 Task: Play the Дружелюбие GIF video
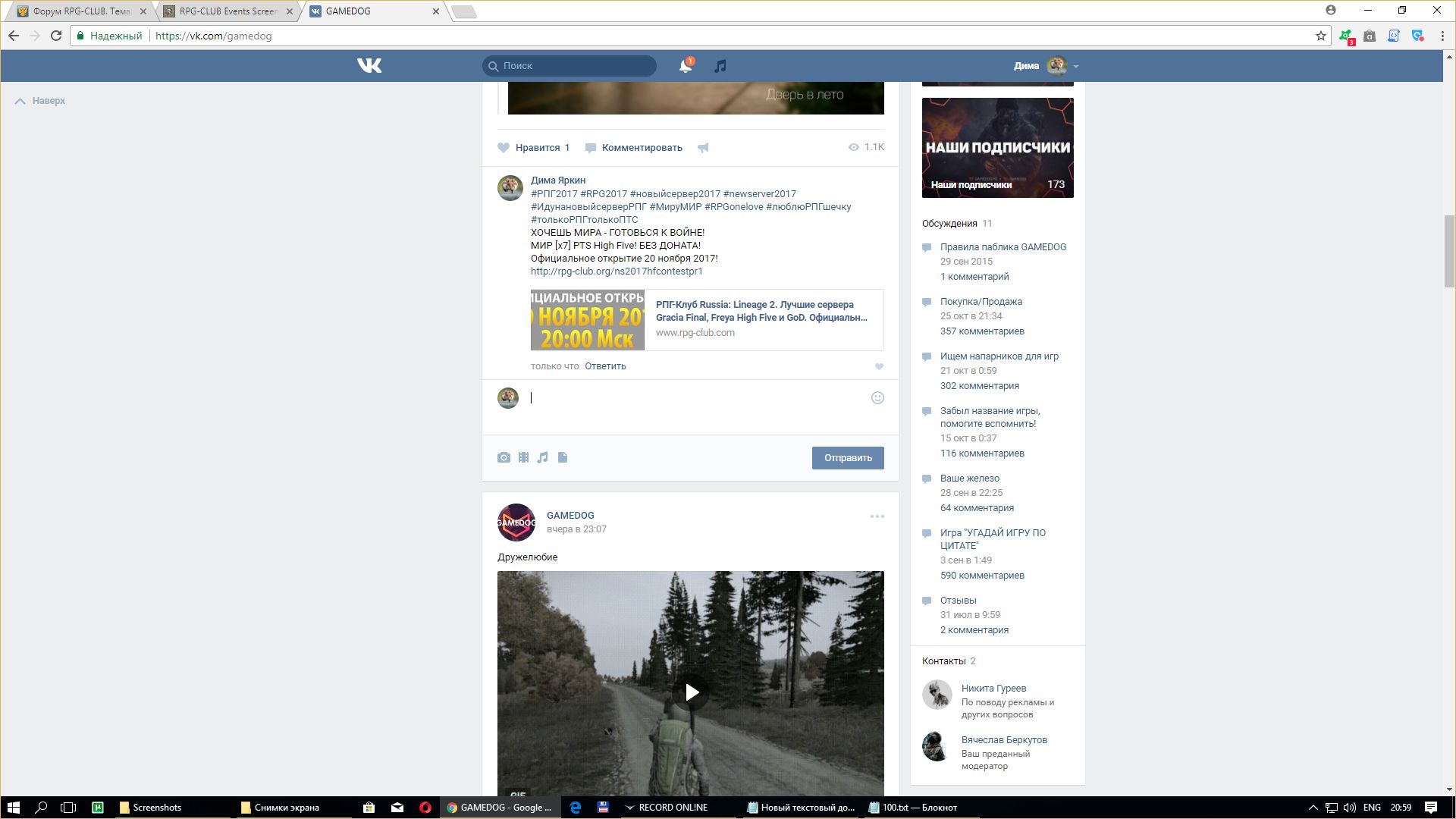click(691, 692)
